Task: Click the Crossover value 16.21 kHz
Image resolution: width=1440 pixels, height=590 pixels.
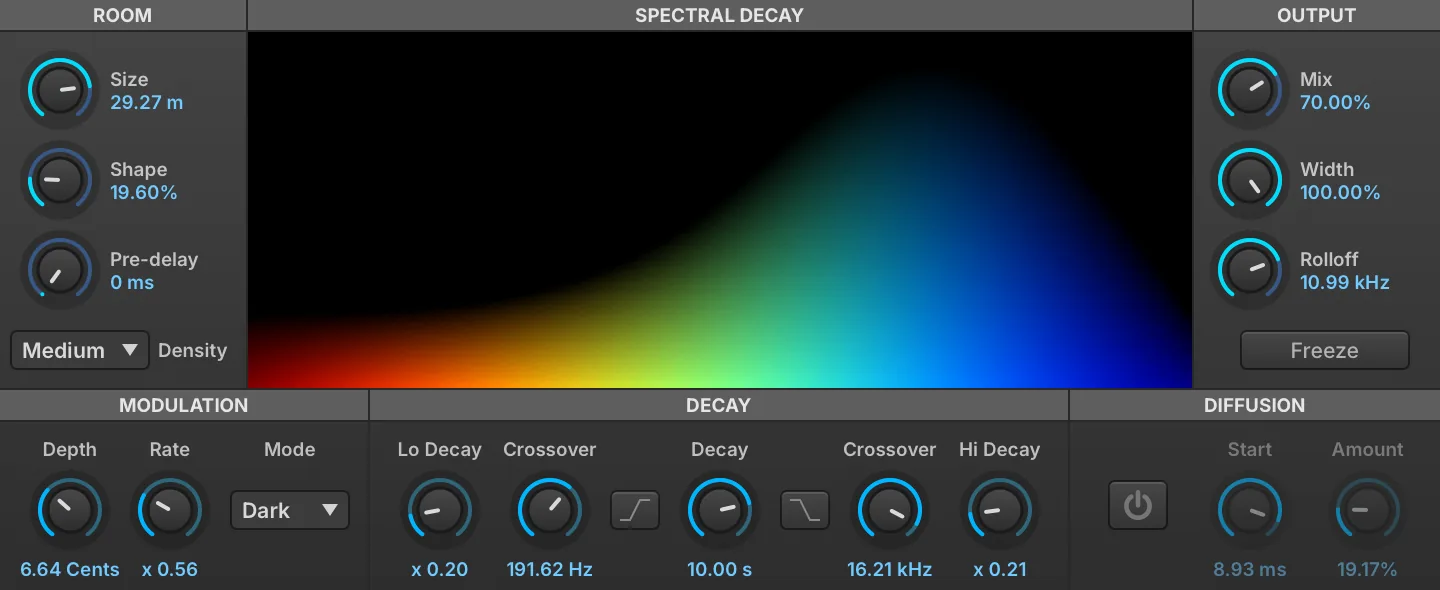Action: [890, 569]
